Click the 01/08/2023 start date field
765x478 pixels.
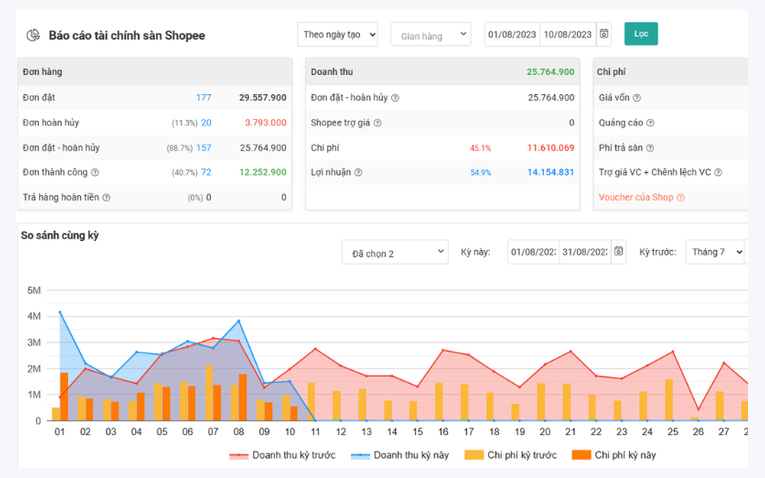coord(512,35)
